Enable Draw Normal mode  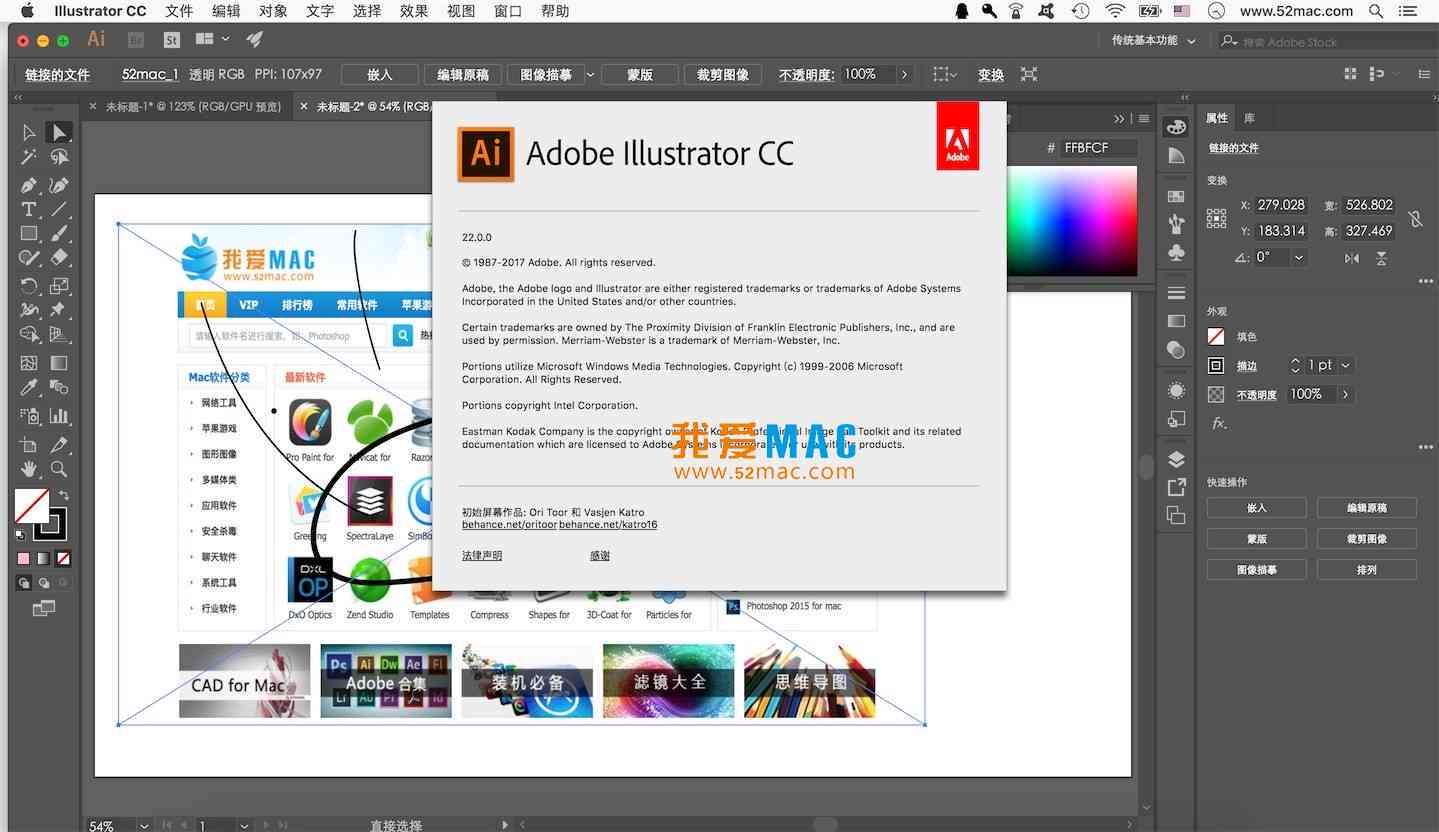23,582
